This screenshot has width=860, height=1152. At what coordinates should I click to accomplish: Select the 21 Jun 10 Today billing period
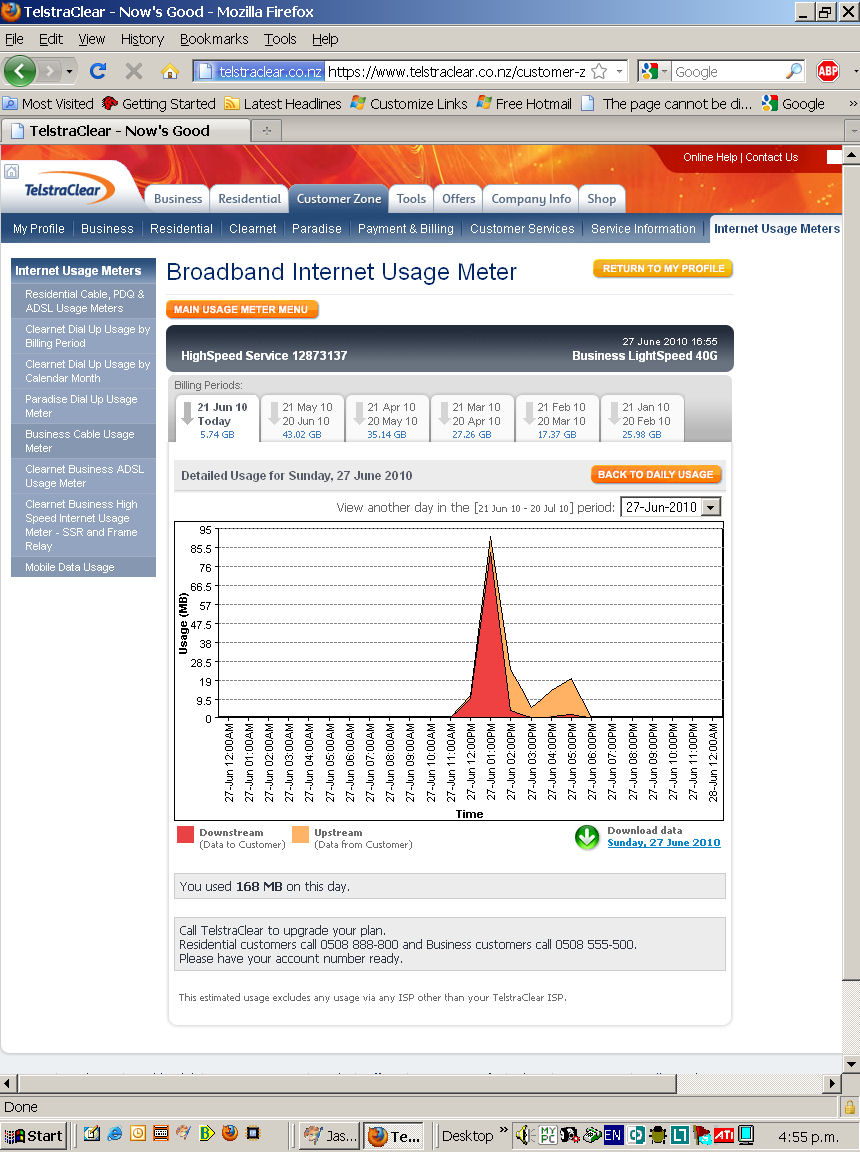click(217, 420)
